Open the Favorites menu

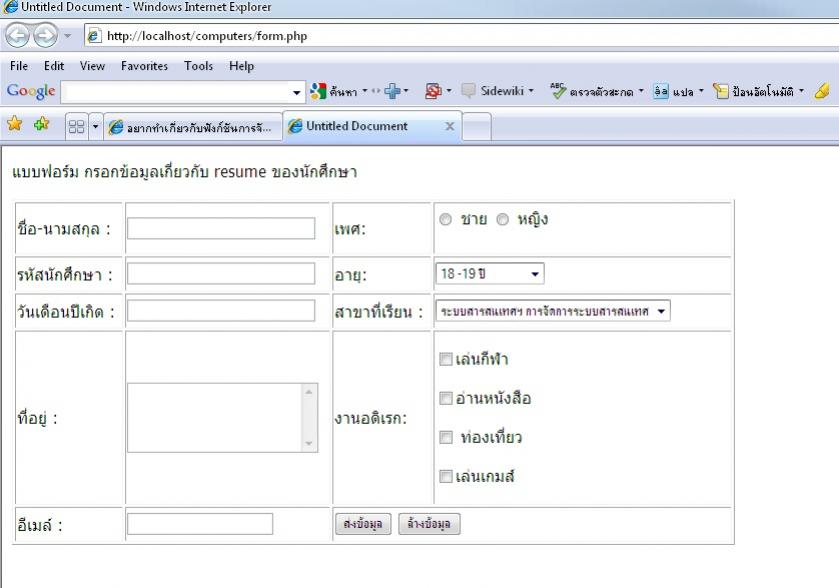click(144, 66)
